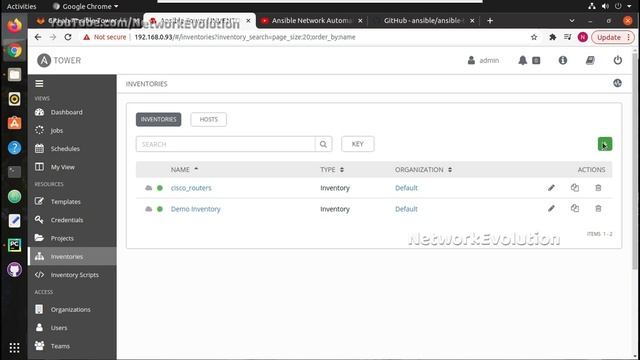This screenshot has height=360, width=640.
Task: Click cisco_routers cloud sync status icon
Action: point(149,188)
